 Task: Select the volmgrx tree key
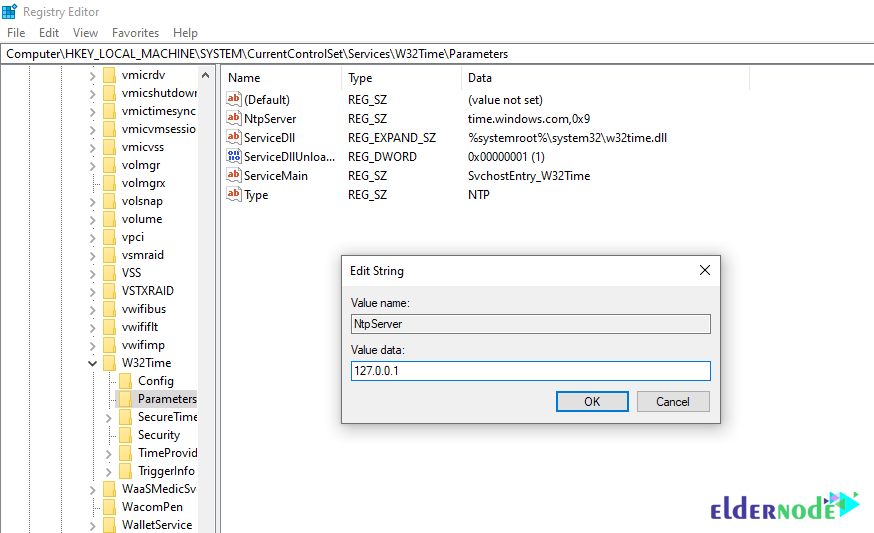pyautogui.click(x=143, y=183)
